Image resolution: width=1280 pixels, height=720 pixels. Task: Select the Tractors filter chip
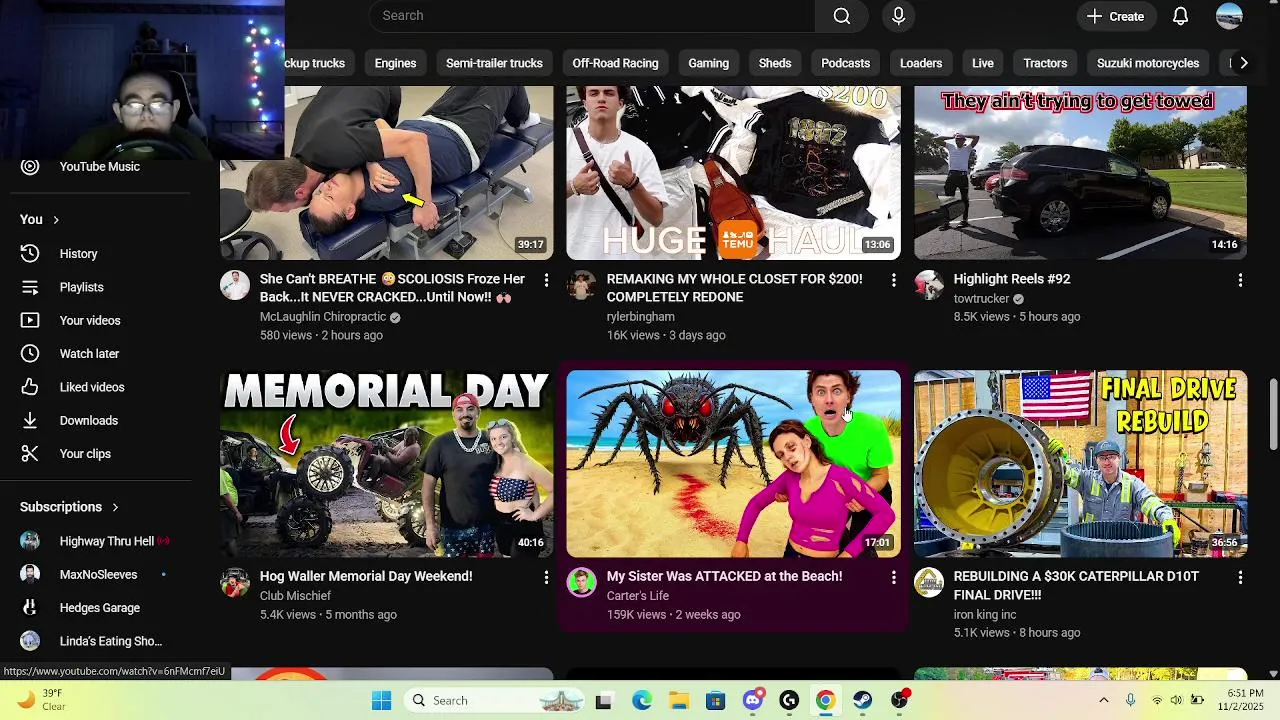pos(1045,63)
